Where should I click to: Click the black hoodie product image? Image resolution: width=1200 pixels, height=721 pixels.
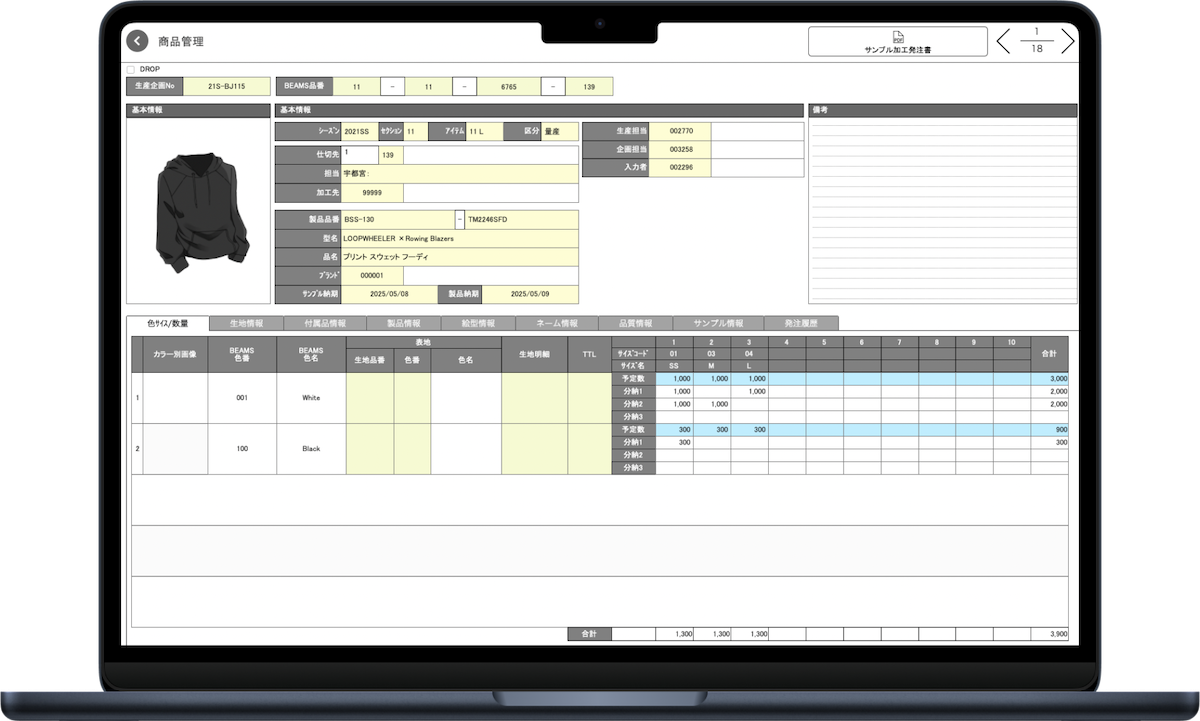coord(198,212)
